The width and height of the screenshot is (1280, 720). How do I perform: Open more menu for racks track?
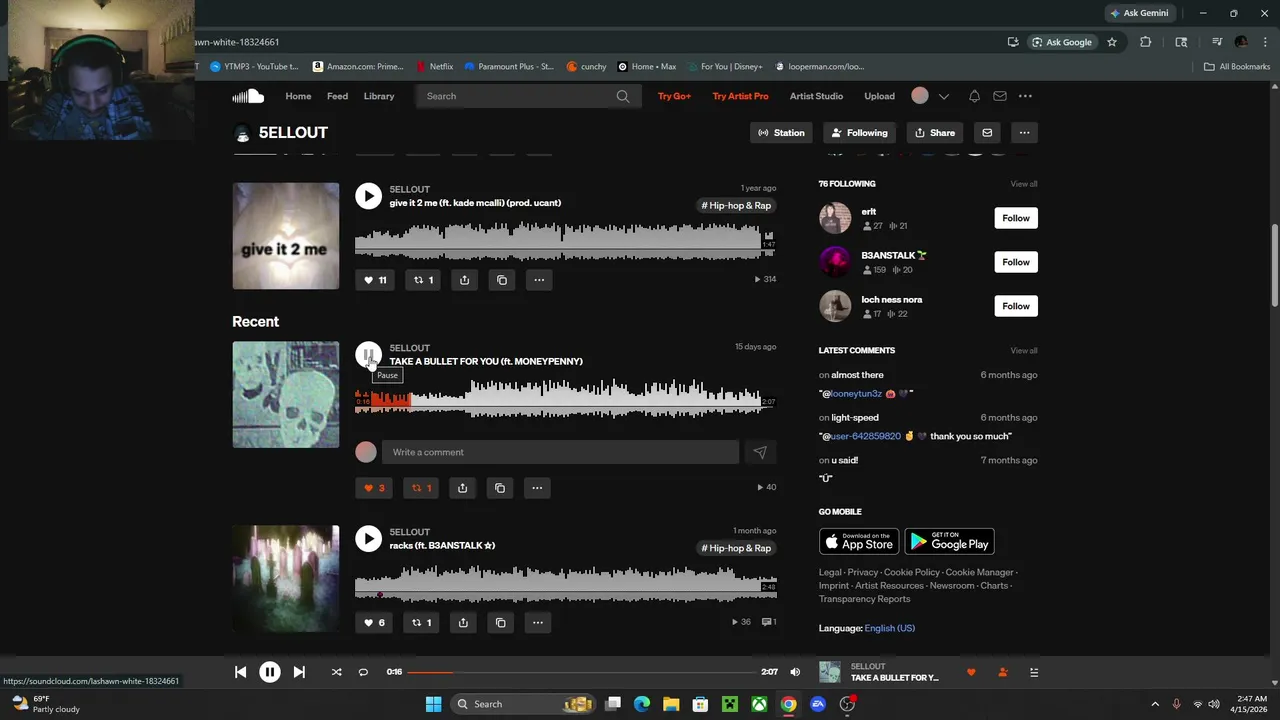[x=538, y=622]
